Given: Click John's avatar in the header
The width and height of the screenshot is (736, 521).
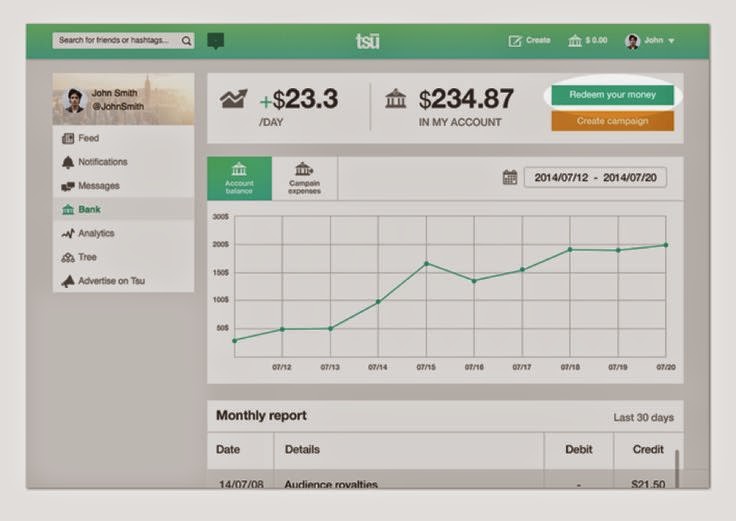Looking at the screenshot, I should pyautogui.click(x=632, y=41).
